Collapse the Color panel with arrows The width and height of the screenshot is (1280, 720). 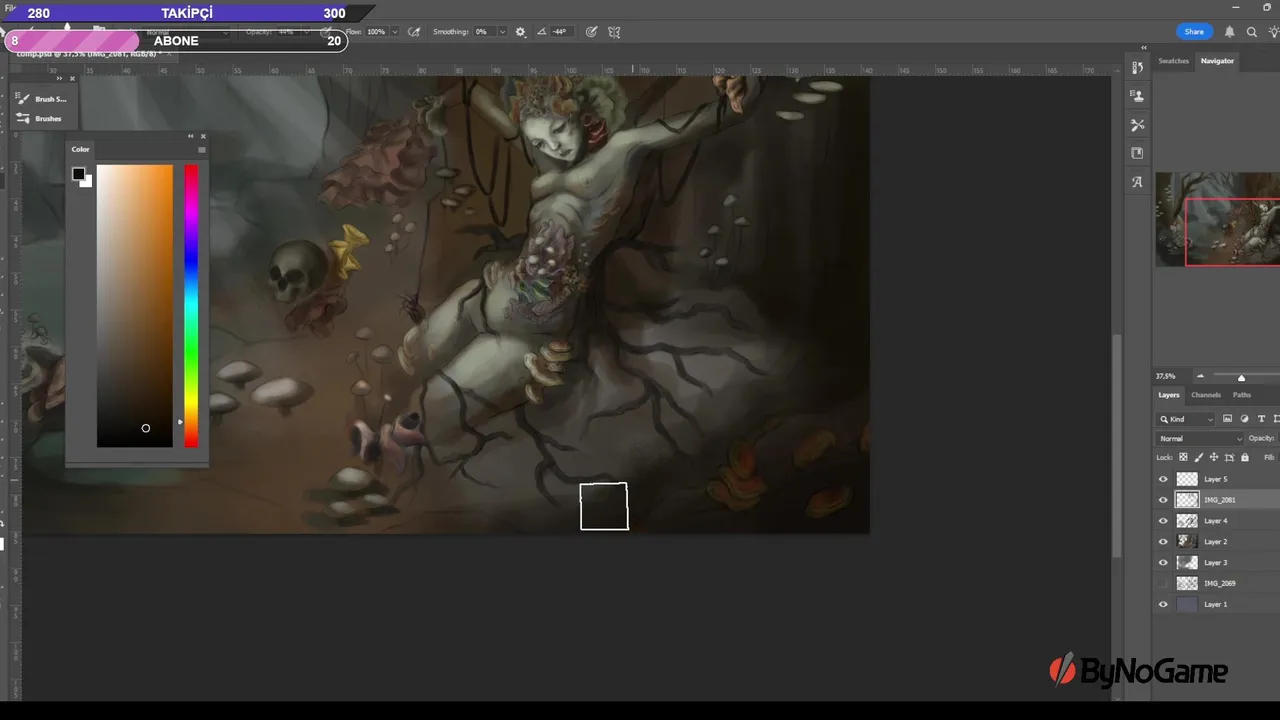pos(190,136)
